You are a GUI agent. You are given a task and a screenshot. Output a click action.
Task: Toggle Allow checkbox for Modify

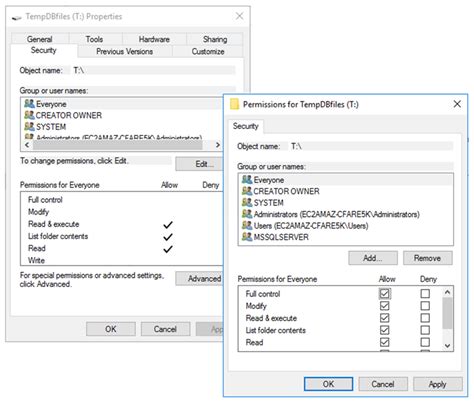point(384,306)
